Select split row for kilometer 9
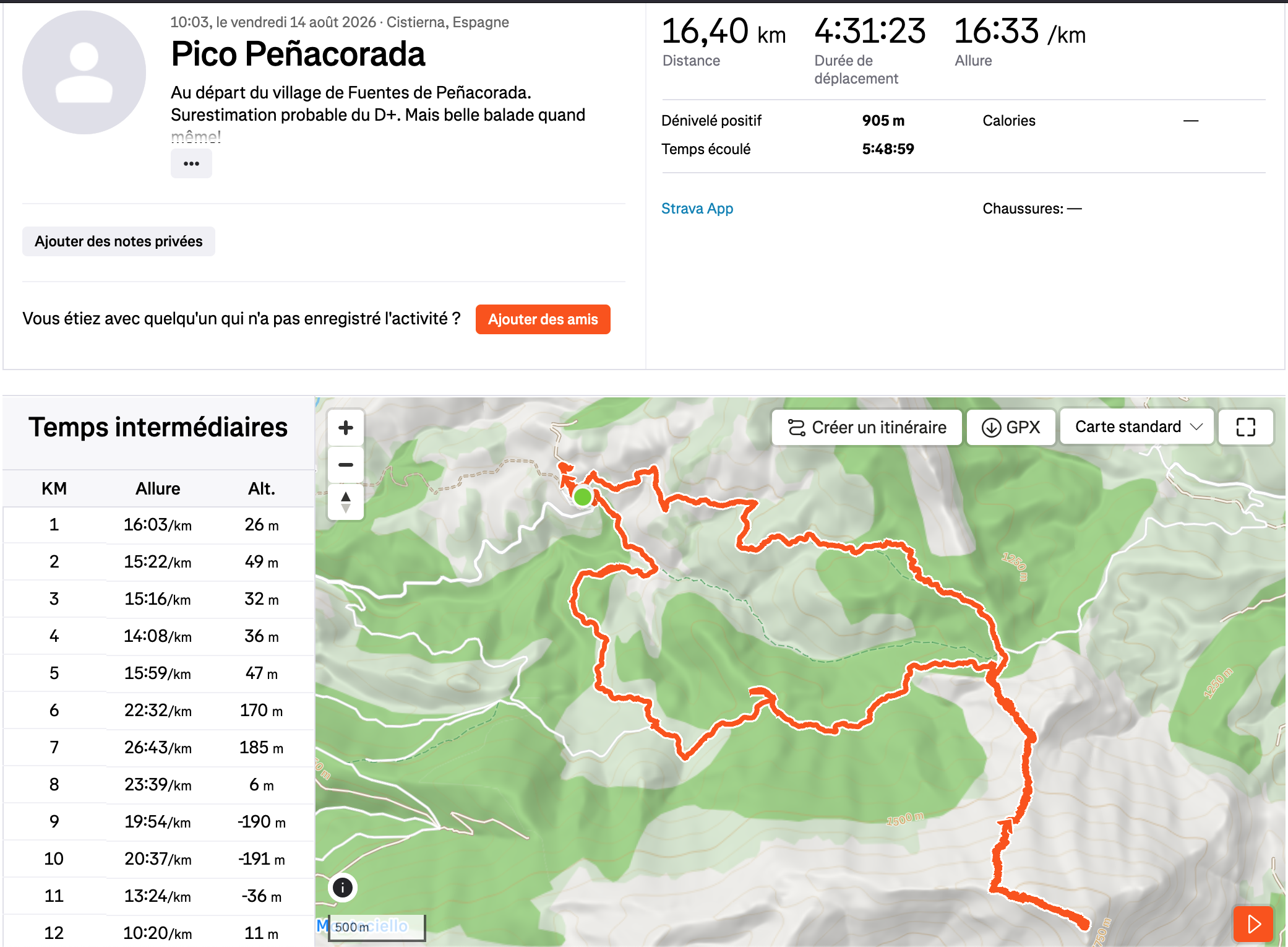Viewport: 1288px width, 947px height. (x=158, y=822)
